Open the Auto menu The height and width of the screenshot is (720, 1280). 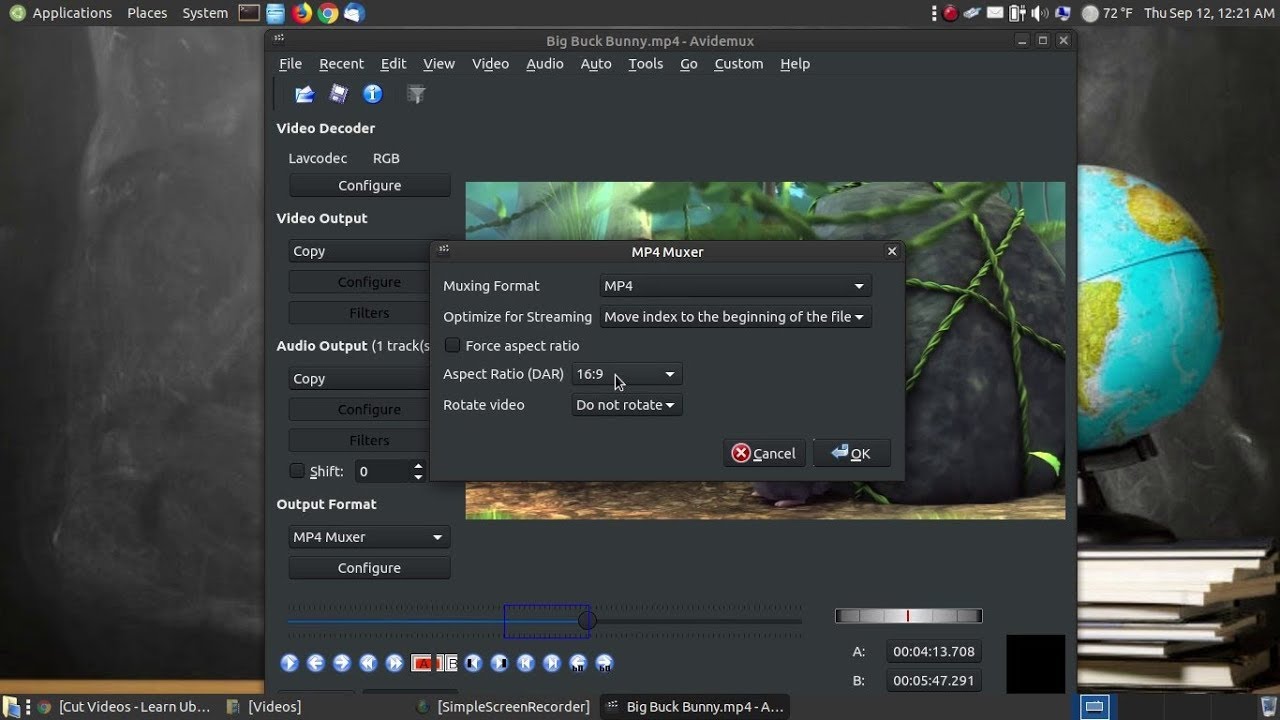click(x=596, y=63)
